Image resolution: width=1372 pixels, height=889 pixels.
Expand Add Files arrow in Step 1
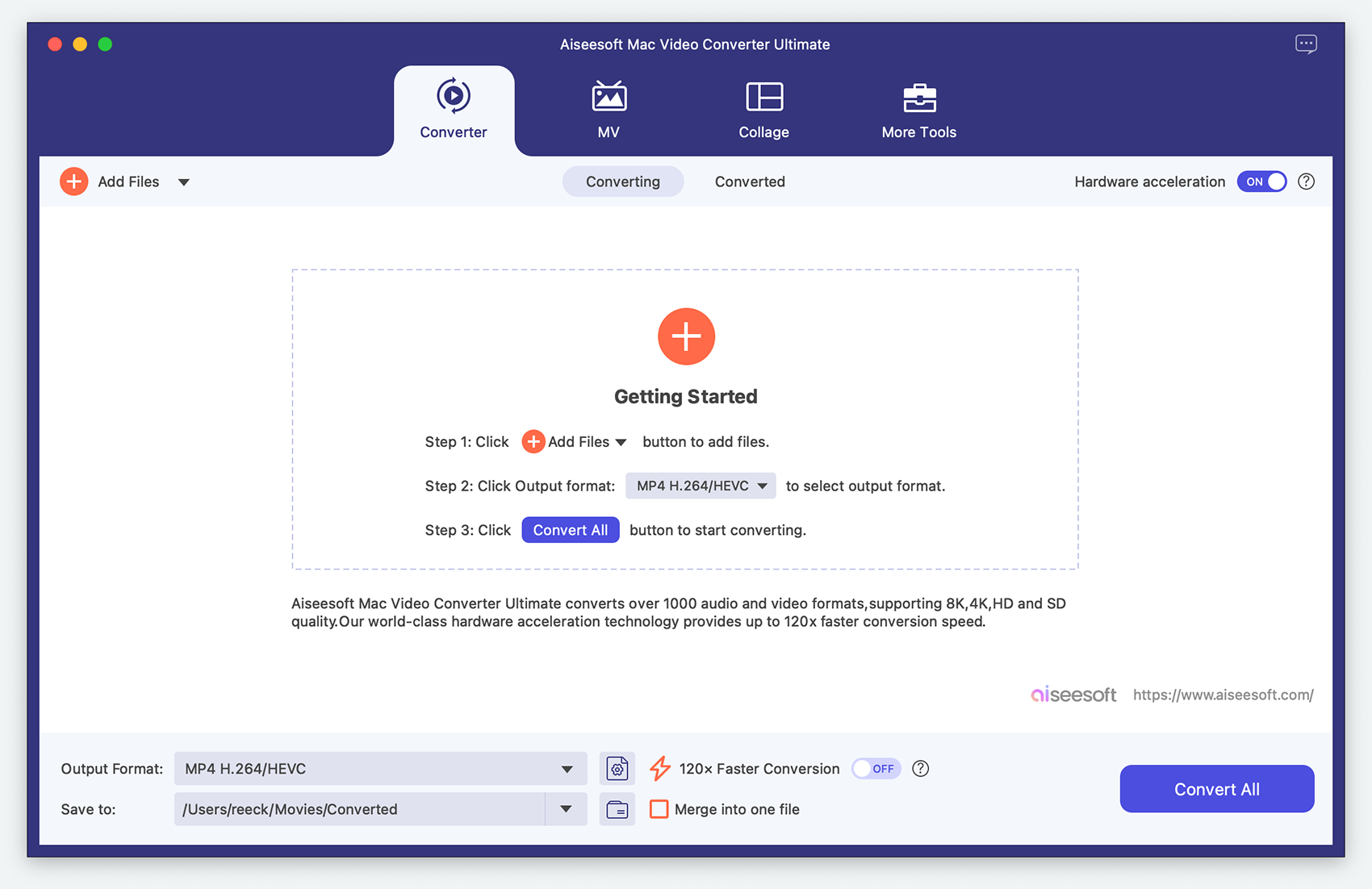tap(621, 442)
